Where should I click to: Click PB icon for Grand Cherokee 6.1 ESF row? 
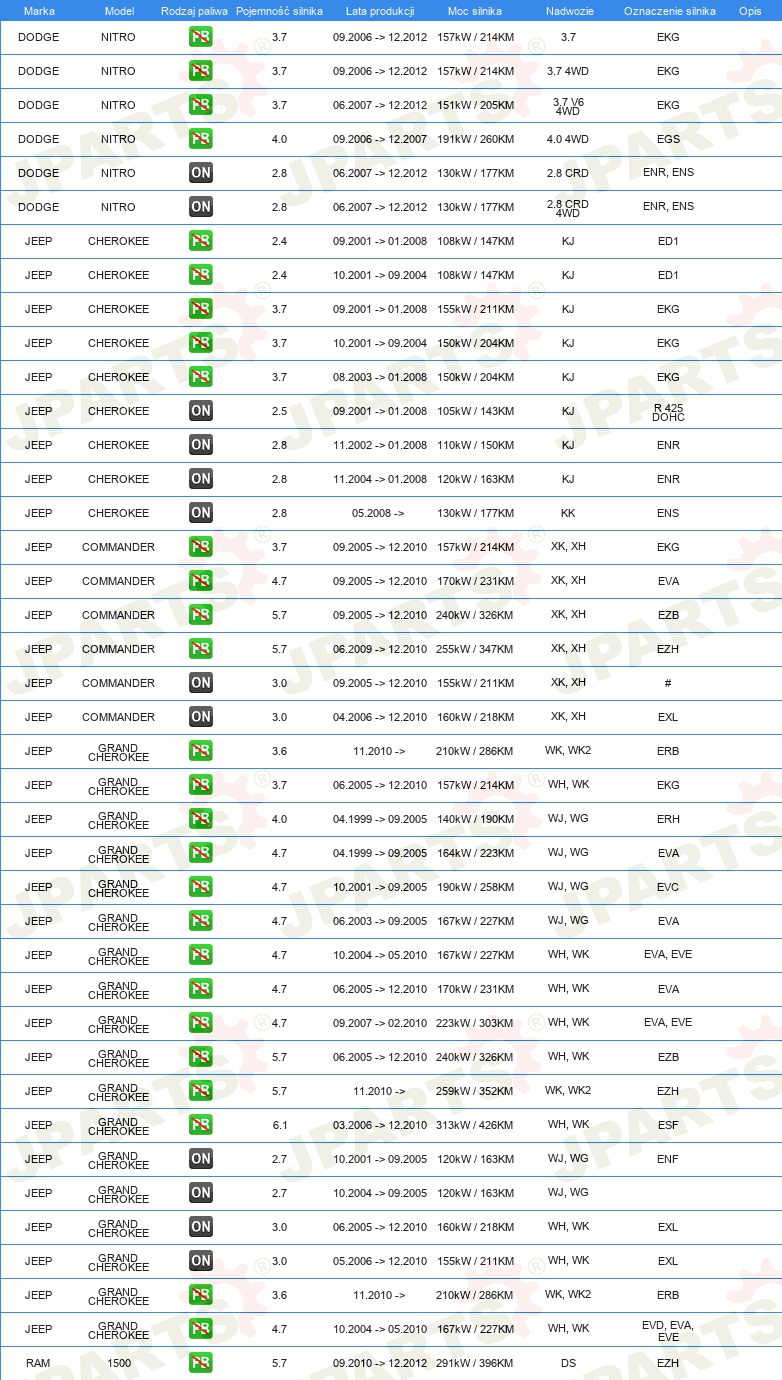201,1125
